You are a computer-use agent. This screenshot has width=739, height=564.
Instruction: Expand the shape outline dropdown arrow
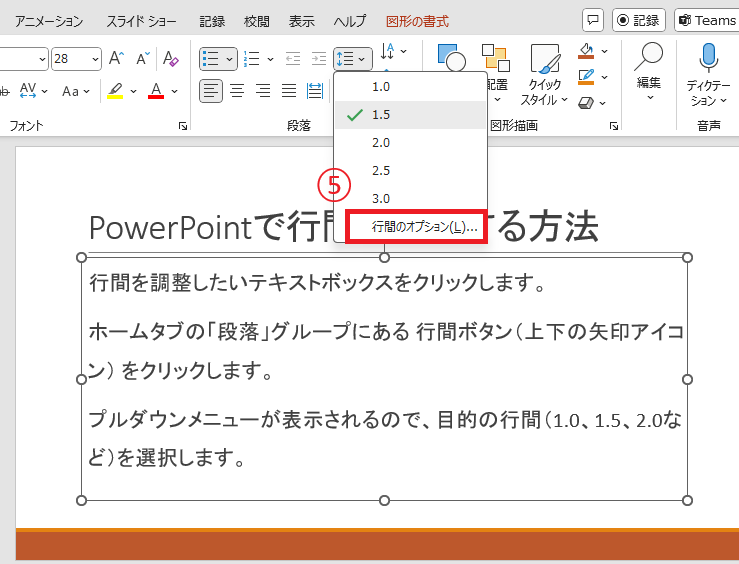605,77
